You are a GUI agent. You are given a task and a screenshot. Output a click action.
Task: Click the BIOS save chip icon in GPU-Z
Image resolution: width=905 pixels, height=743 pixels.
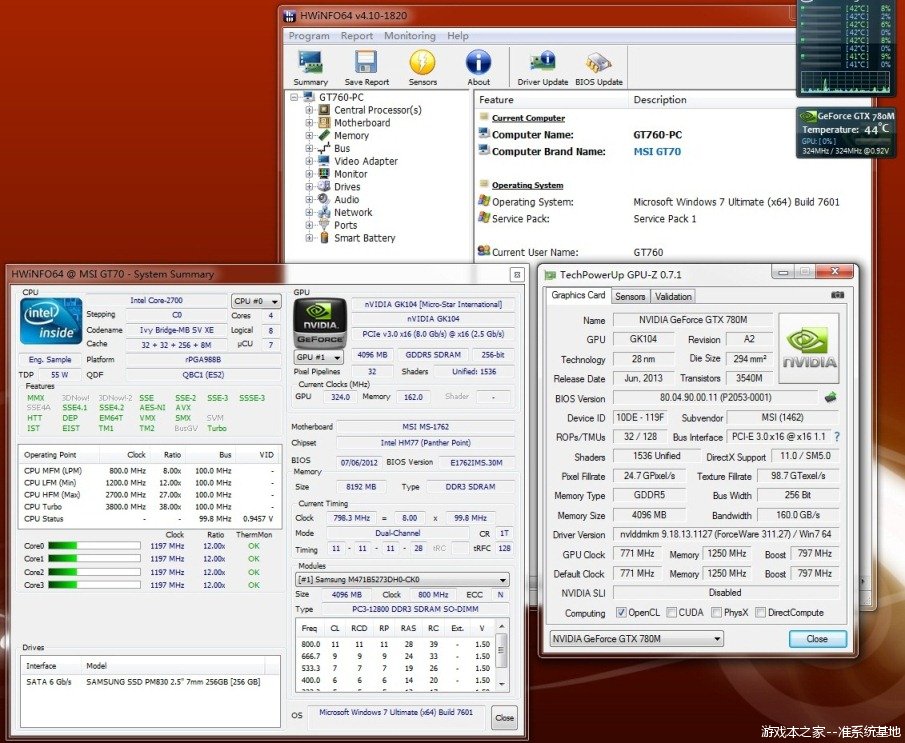pos(831,397)
